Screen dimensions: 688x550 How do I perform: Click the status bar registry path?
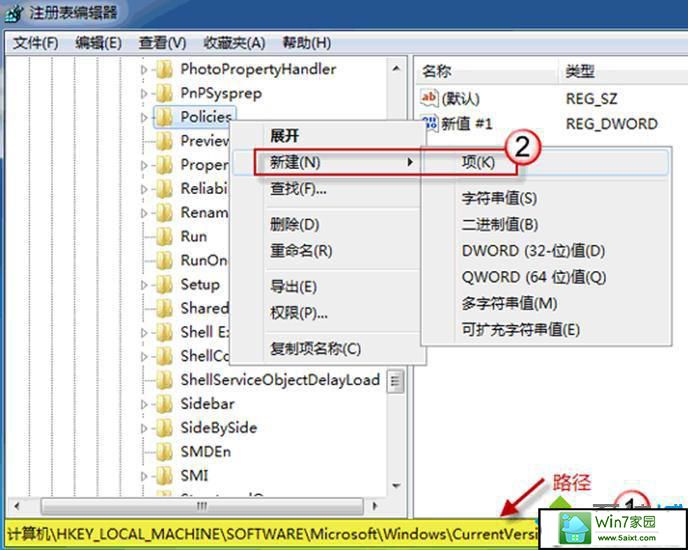pos(272,534)
